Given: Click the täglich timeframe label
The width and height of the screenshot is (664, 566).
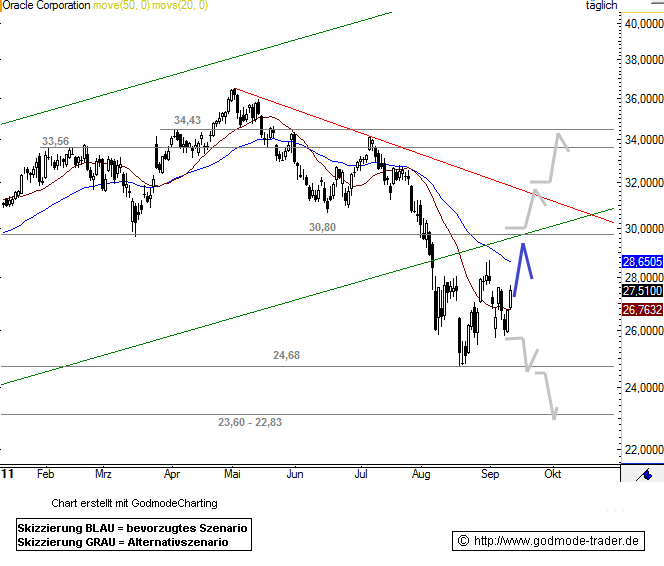Looking at the screenshot, I should [601, 6].
